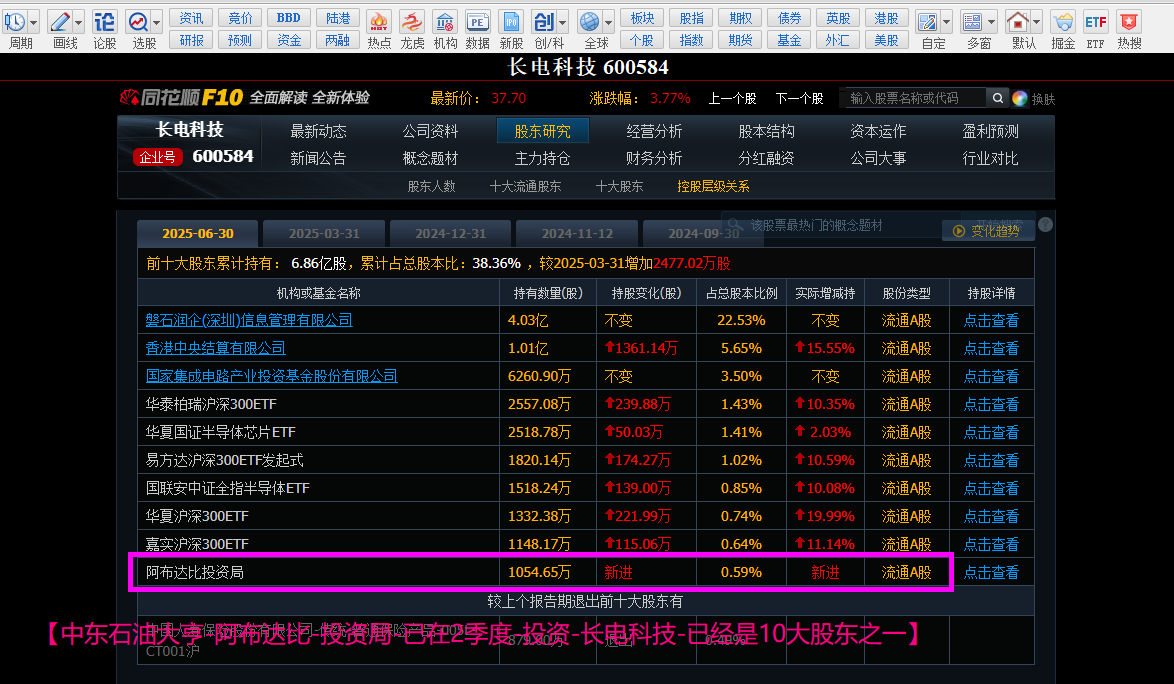Click the 该股票最热门的概念题材 search box
1174x684 pixels.
click(842, 225)
